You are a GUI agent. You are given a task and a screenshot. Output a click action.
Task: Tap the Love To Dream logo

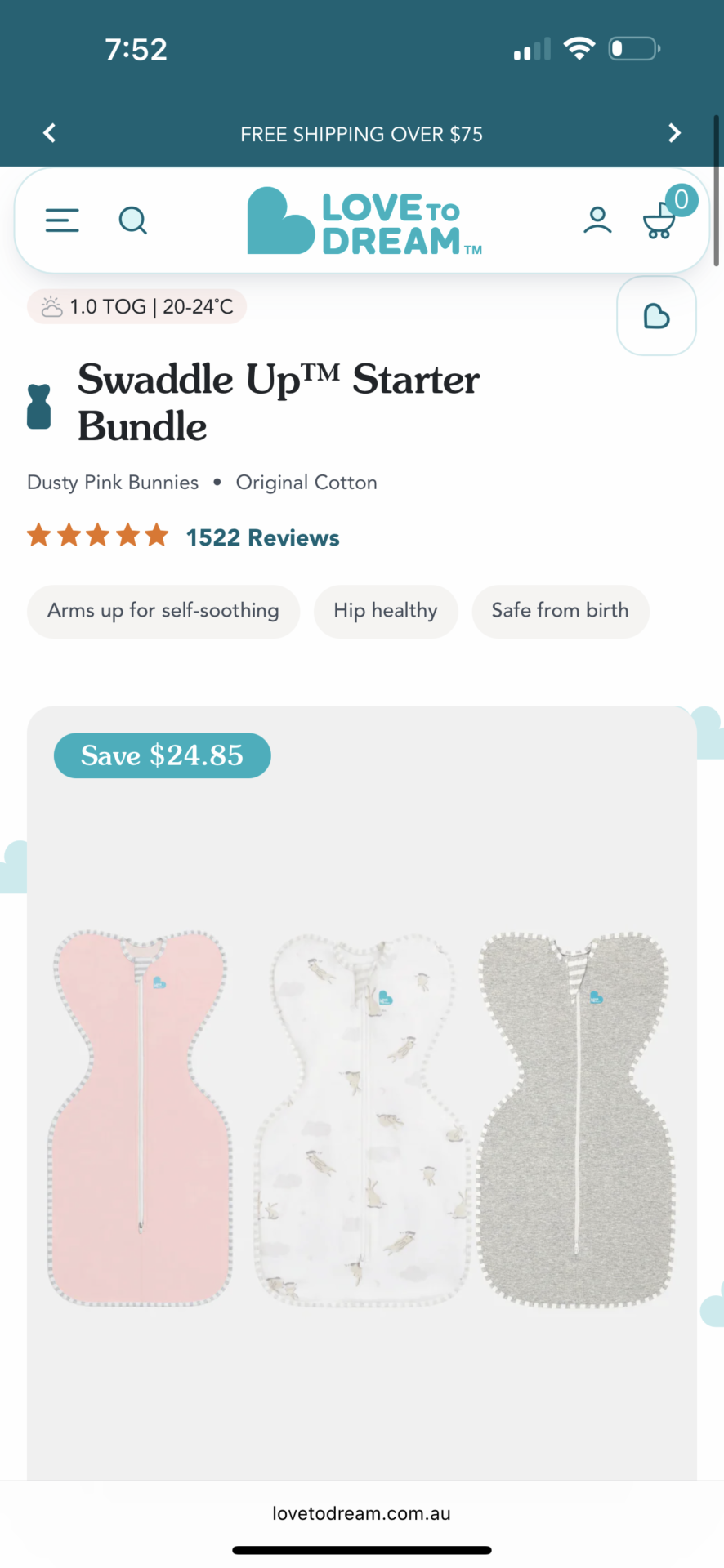pyautogui.click(x=364, y=221)
